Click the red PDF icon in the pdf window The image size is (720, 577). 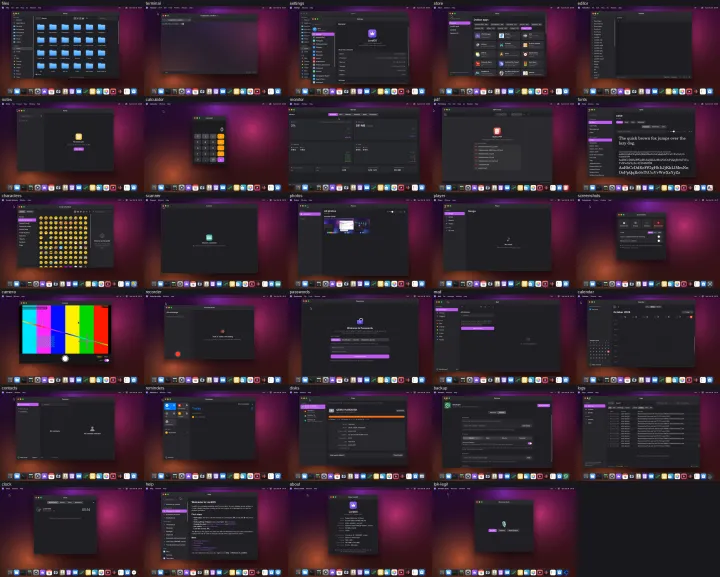(x=496, y=132)
